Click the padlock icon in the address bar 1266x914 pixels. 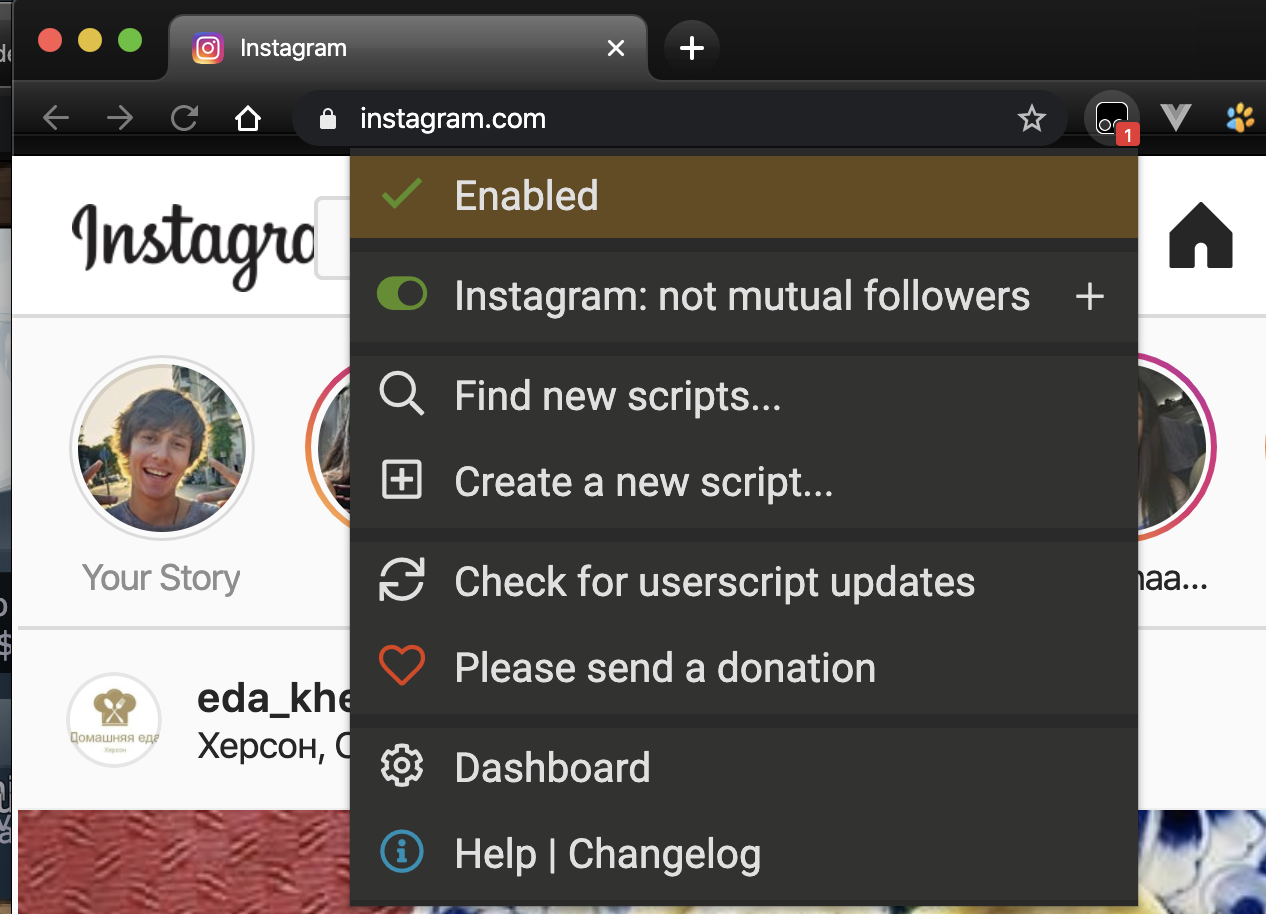pos(327,120)
